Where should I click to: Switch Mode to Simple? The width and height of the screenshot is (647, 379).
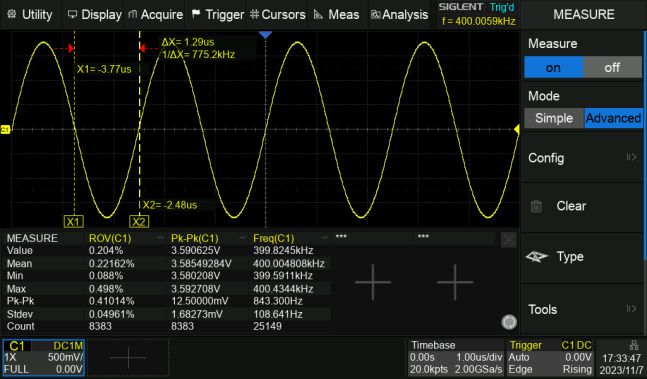[x=554, y=118]
